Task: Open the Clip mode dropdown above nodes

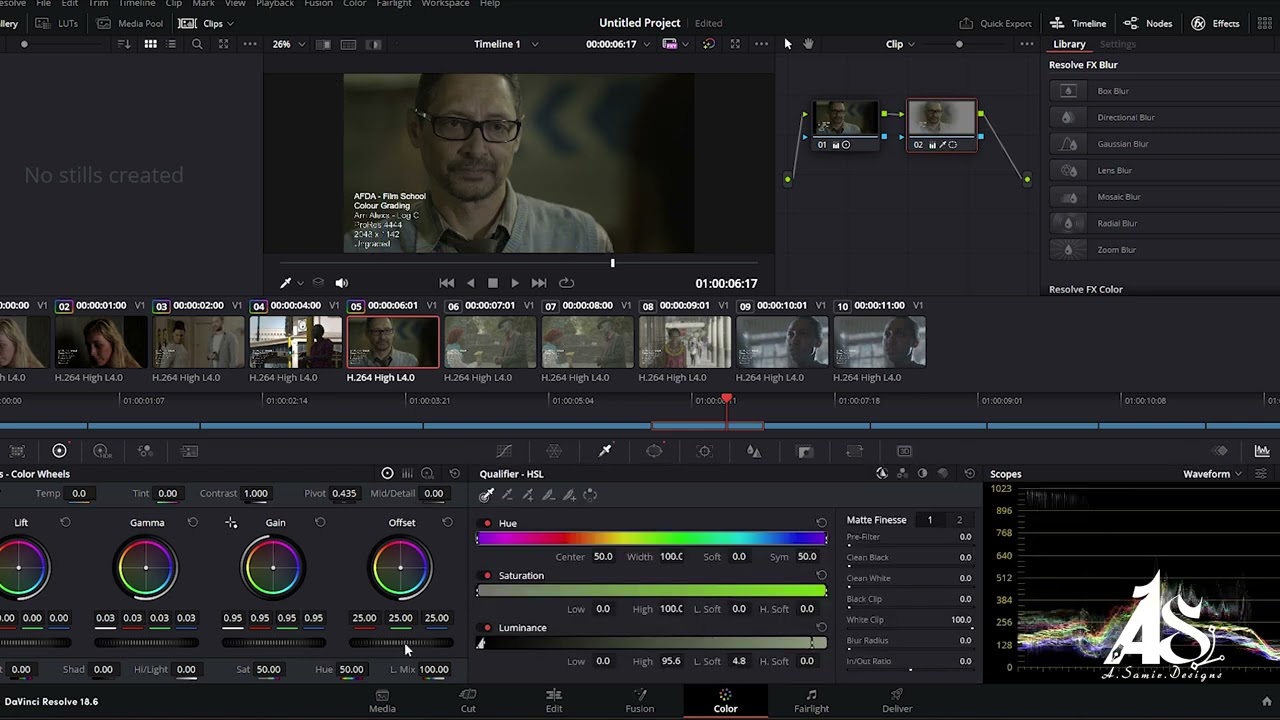Action: [x=900, y=44]
